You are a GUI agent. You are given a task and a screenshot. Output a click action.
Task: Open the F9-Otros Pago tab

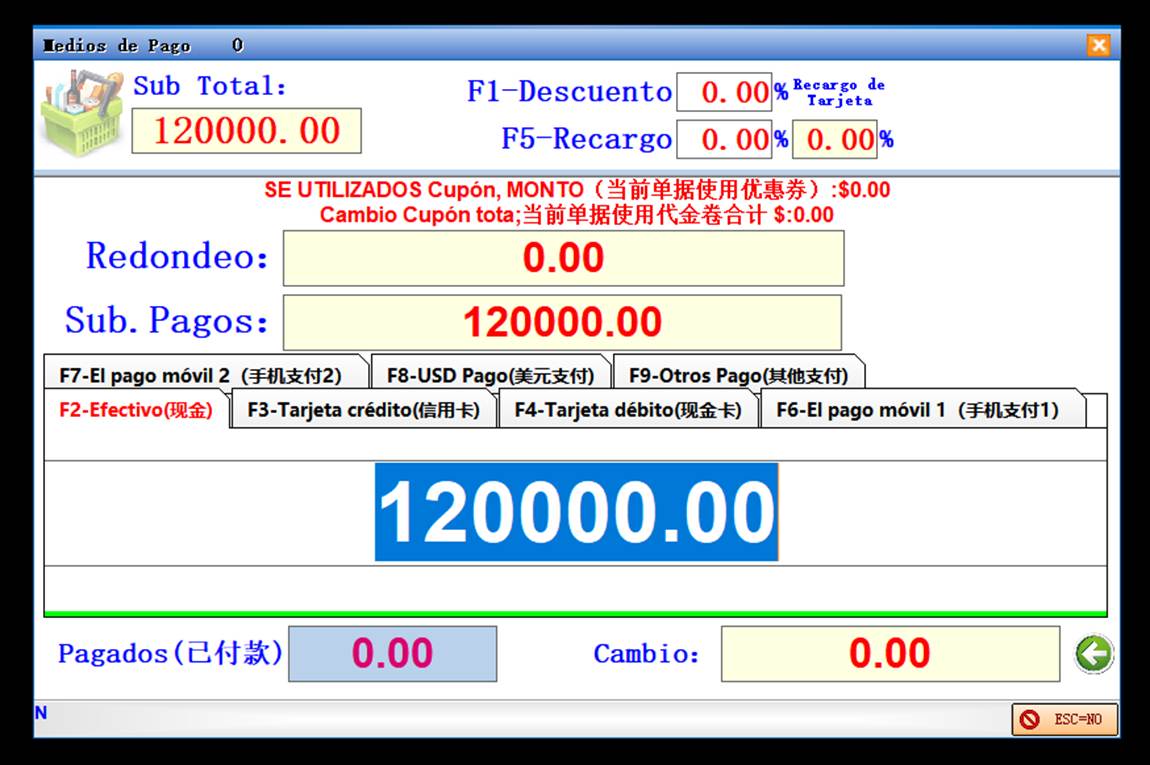(738, 376)
